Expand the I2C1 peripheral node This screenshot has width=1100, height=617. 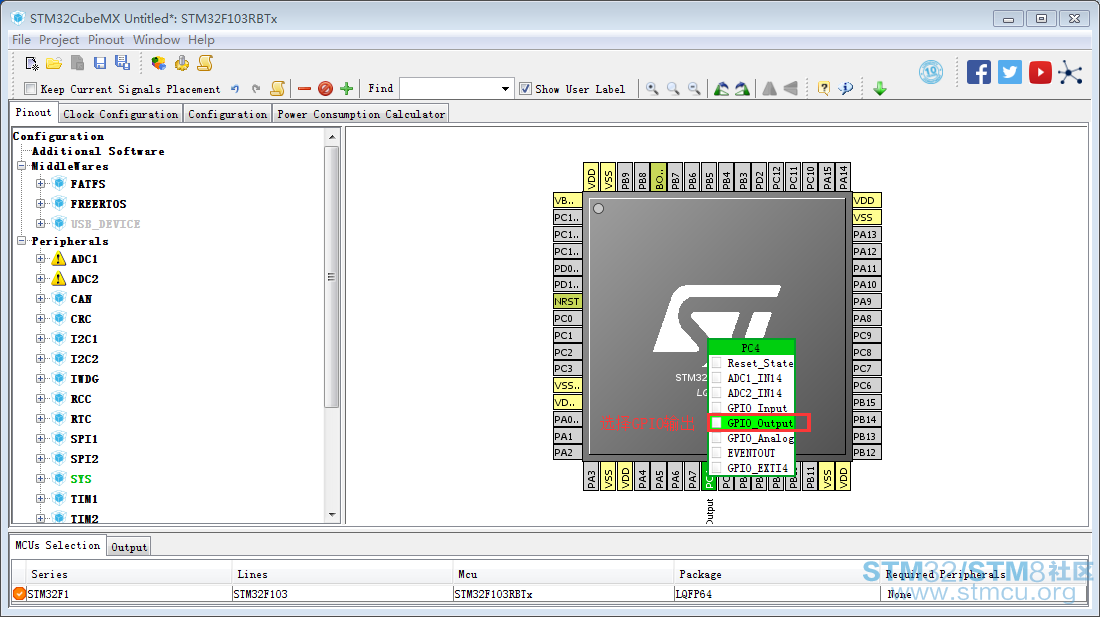pyautogui.click(x=41, y=339)
